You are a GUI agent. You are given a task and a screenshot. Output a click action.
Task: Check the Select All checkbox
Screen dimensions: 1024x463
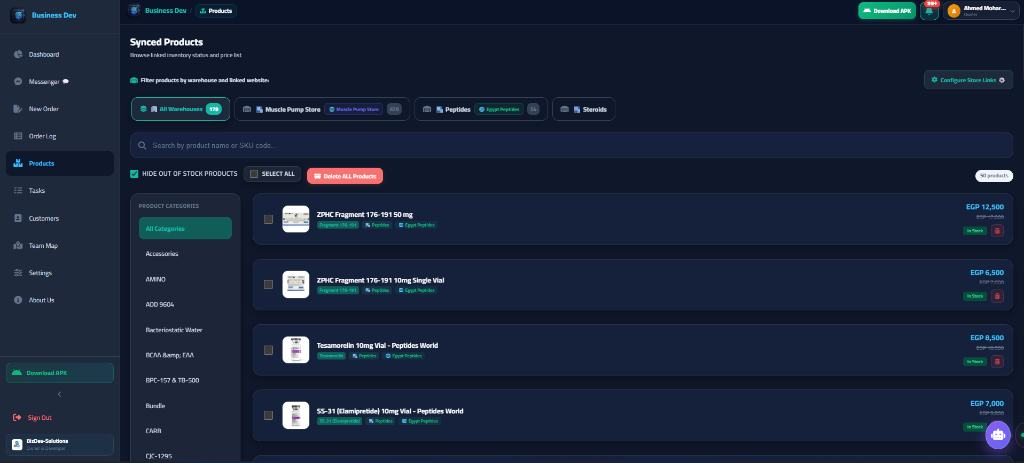coord(254,174)
